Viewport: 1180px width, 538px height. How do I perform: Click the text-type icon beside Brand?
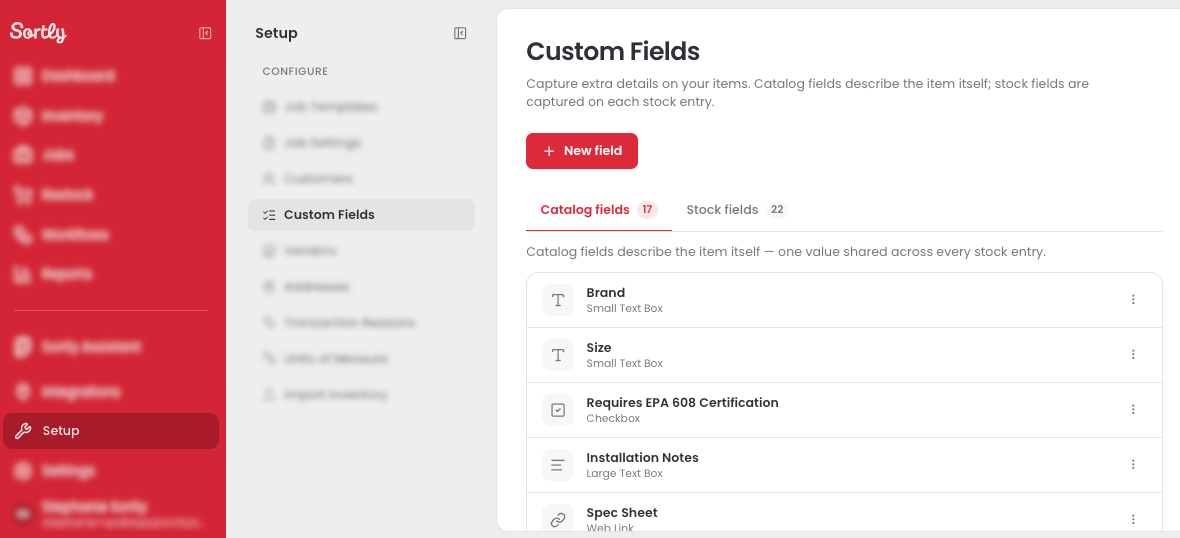[558, 300]
